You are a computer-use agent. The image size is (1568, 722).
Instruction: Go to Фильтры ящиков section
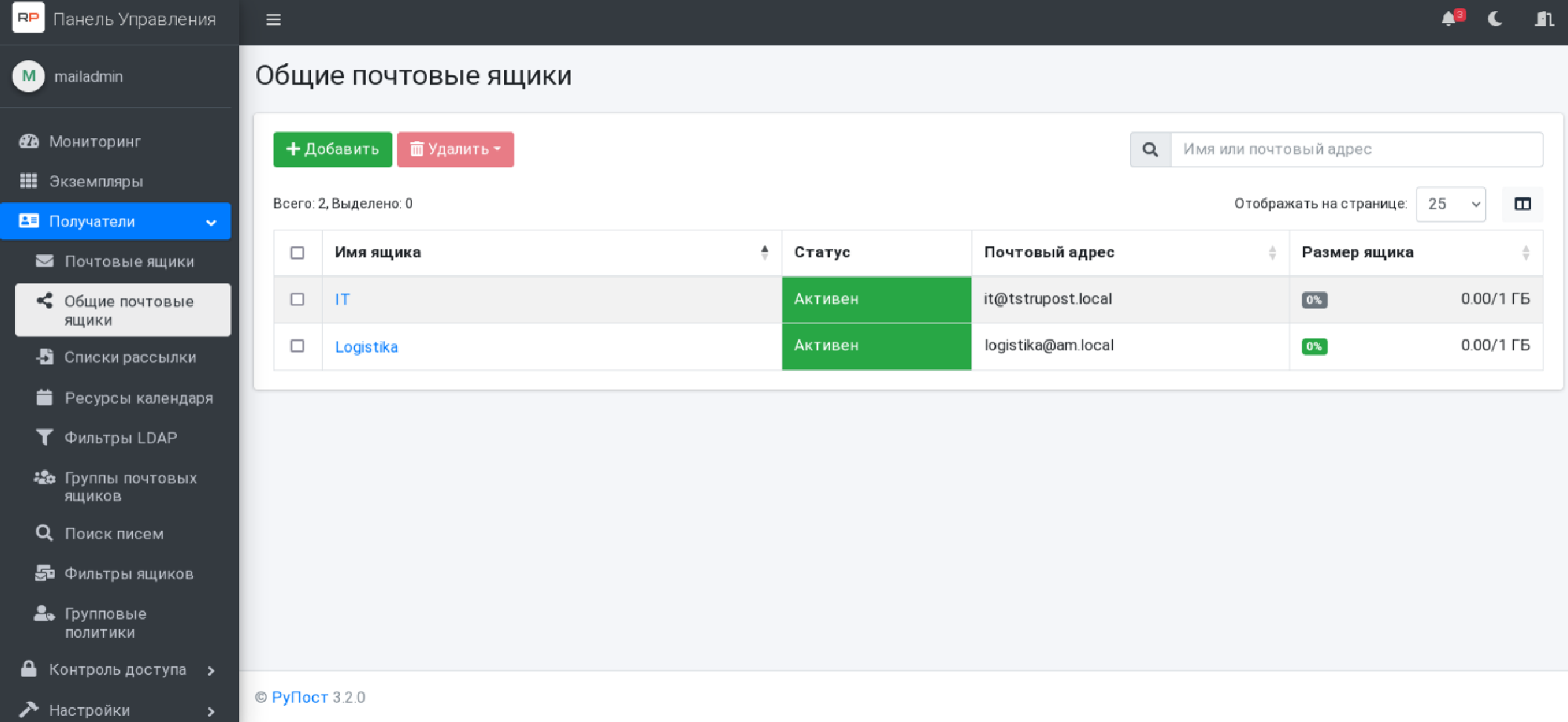point(129,574)
